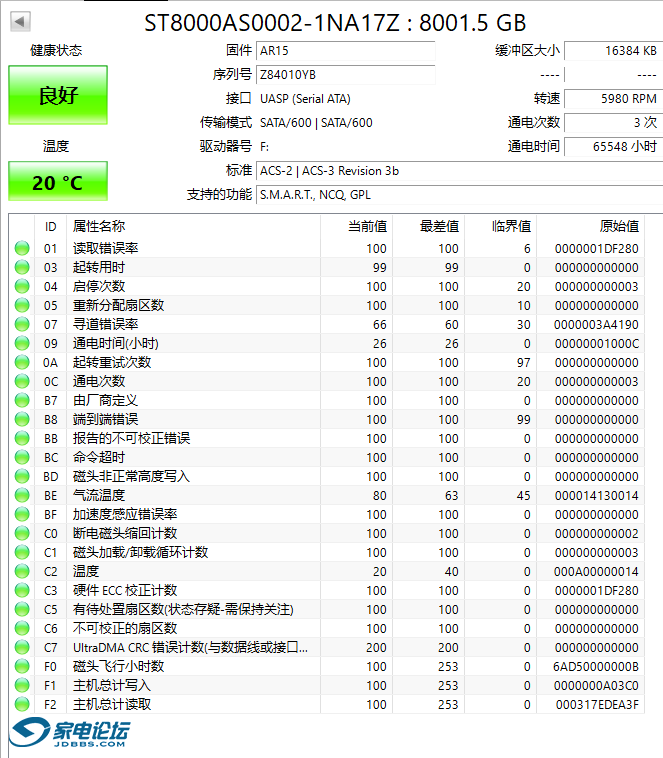Select the status circle for 启停次数 row
Viewport: 663px width, 758px height.
pos(22,287)
